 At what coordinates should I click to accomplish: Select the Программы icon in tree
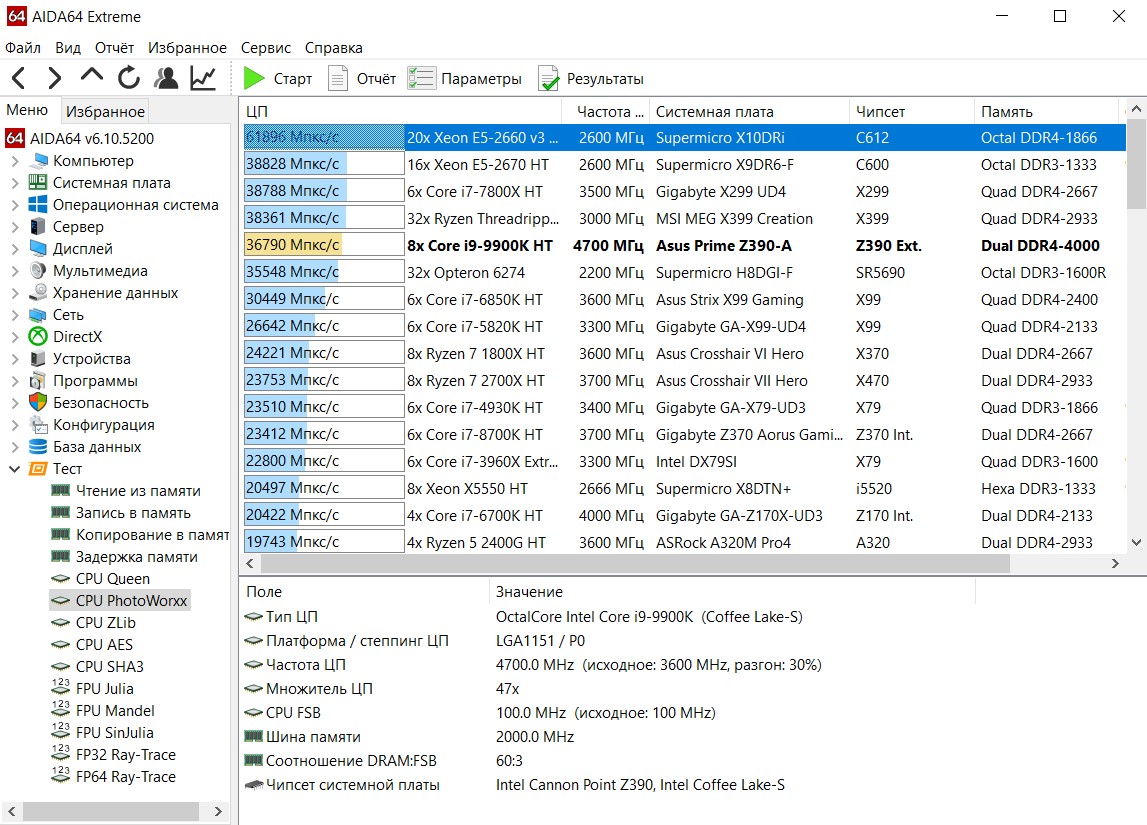click(x=37, y=380)
